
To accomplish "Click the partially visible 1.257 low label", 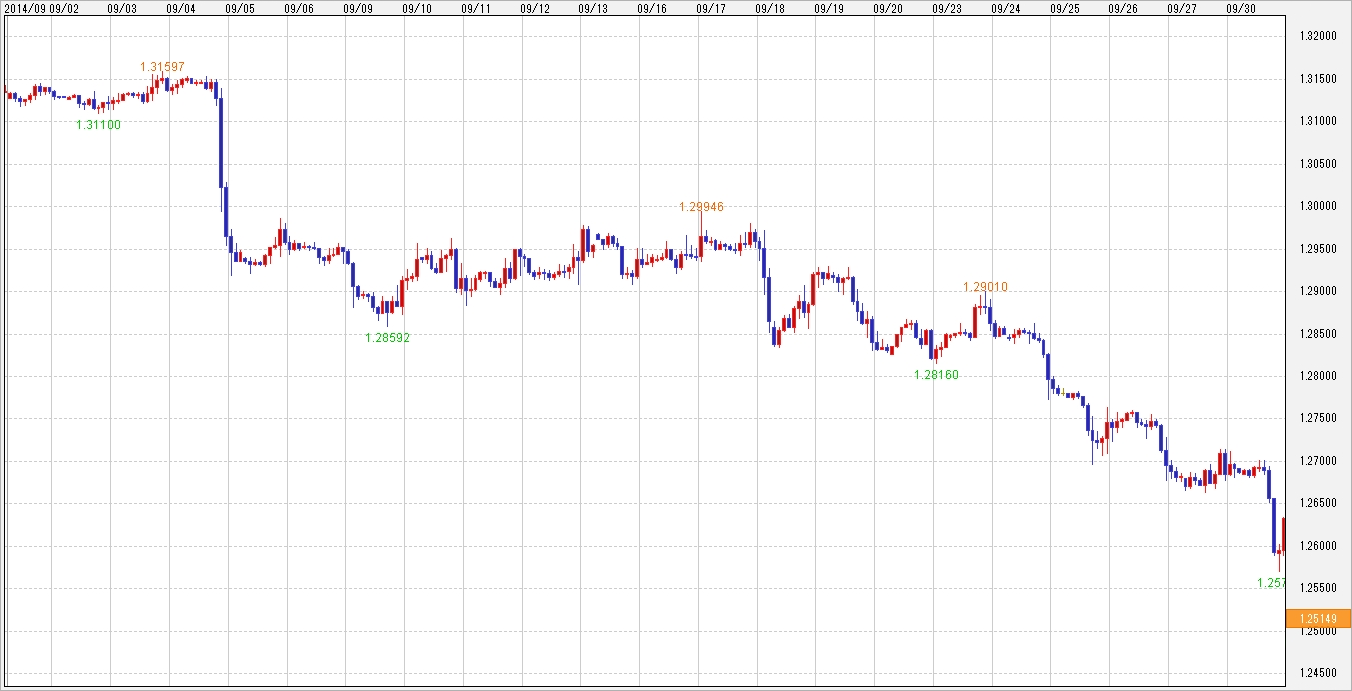I will tap(1271, 583).
